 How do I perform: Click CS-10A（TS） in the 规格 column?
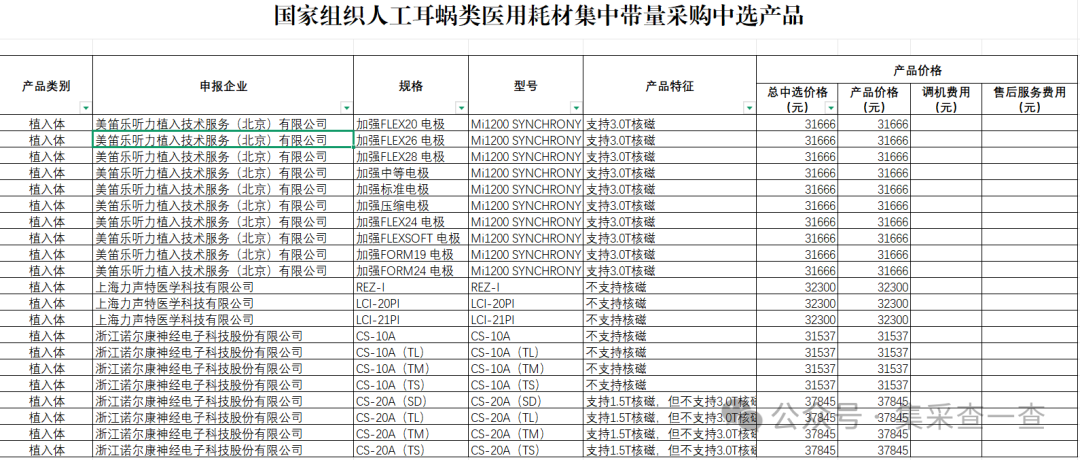click(x=411, y=385)
